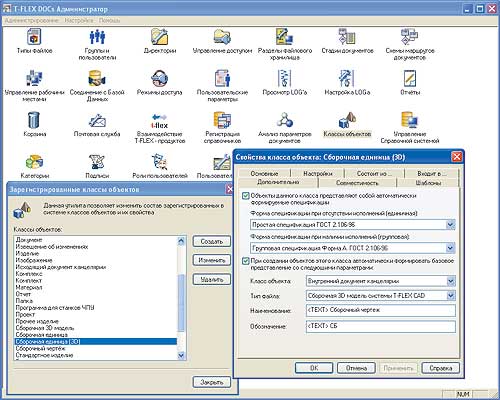Confirm with the OK button

point(314,368)
